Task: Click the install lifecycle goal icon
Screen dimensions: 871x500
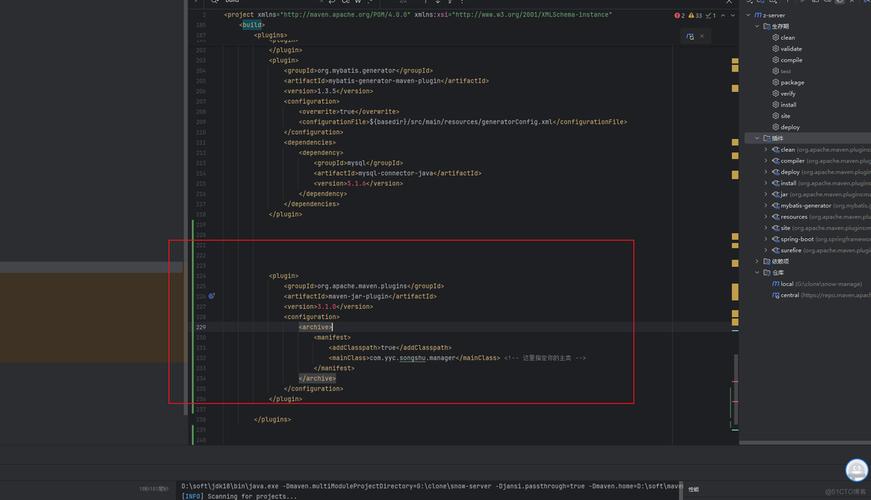Action: [x=775, y=104]
